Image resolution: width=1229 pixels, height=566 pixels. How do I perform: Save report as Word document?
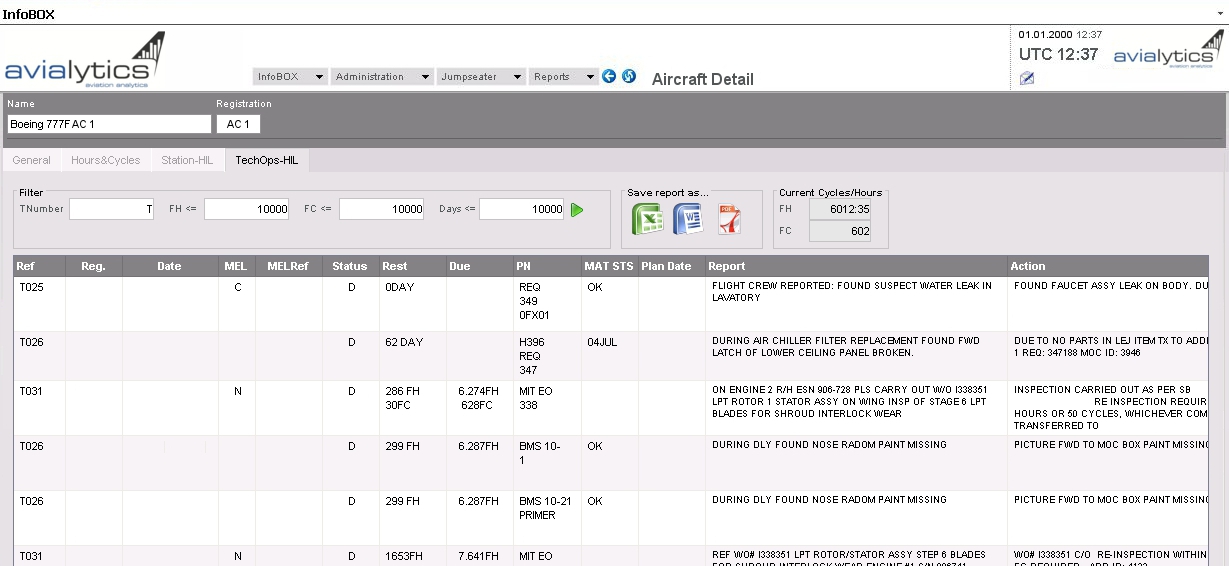(688, 219)
